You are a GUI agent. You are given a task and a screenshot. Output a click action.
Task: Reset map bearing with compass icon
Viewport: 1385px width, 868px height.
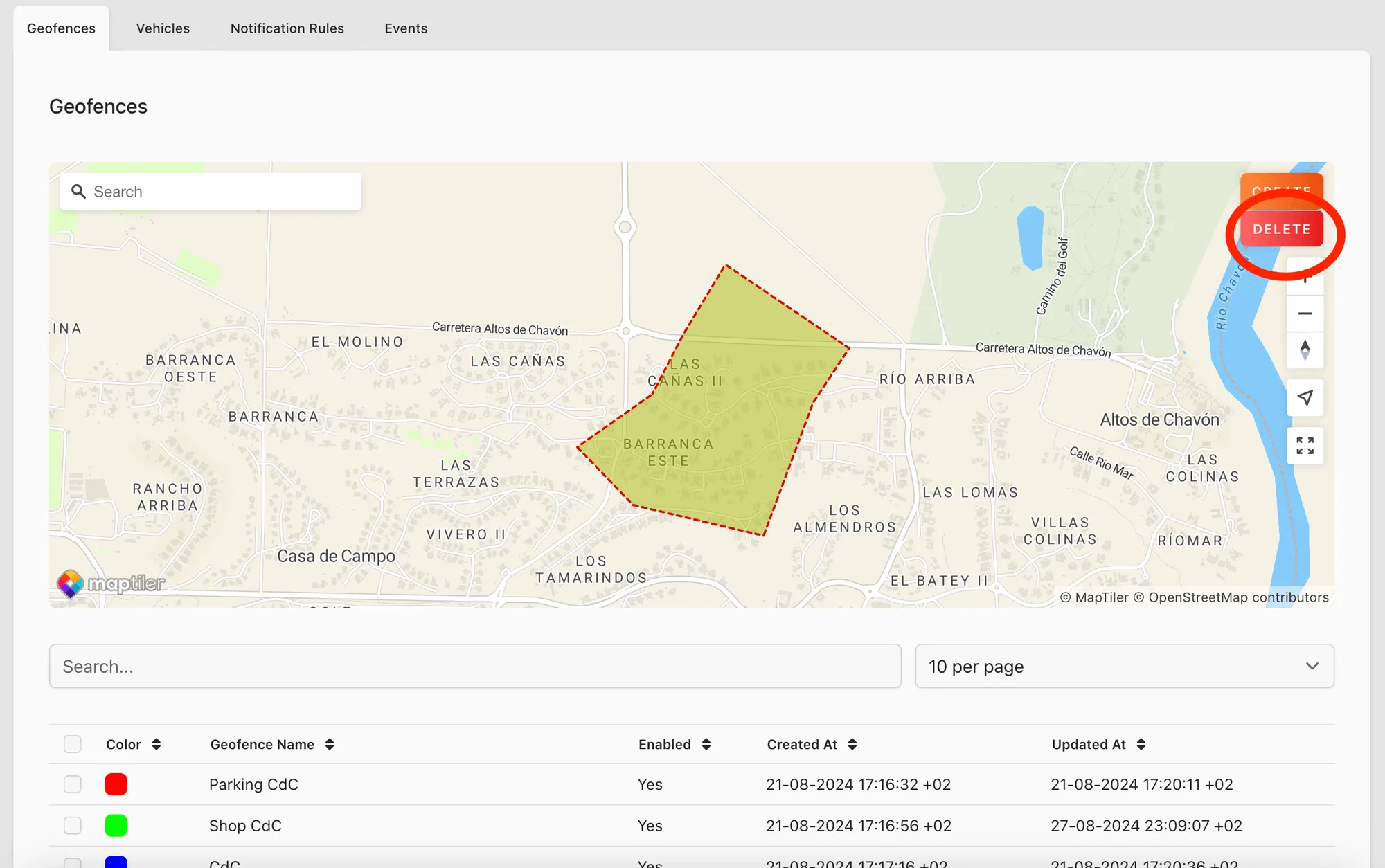pyautogui.click(x=1305, y=350)
